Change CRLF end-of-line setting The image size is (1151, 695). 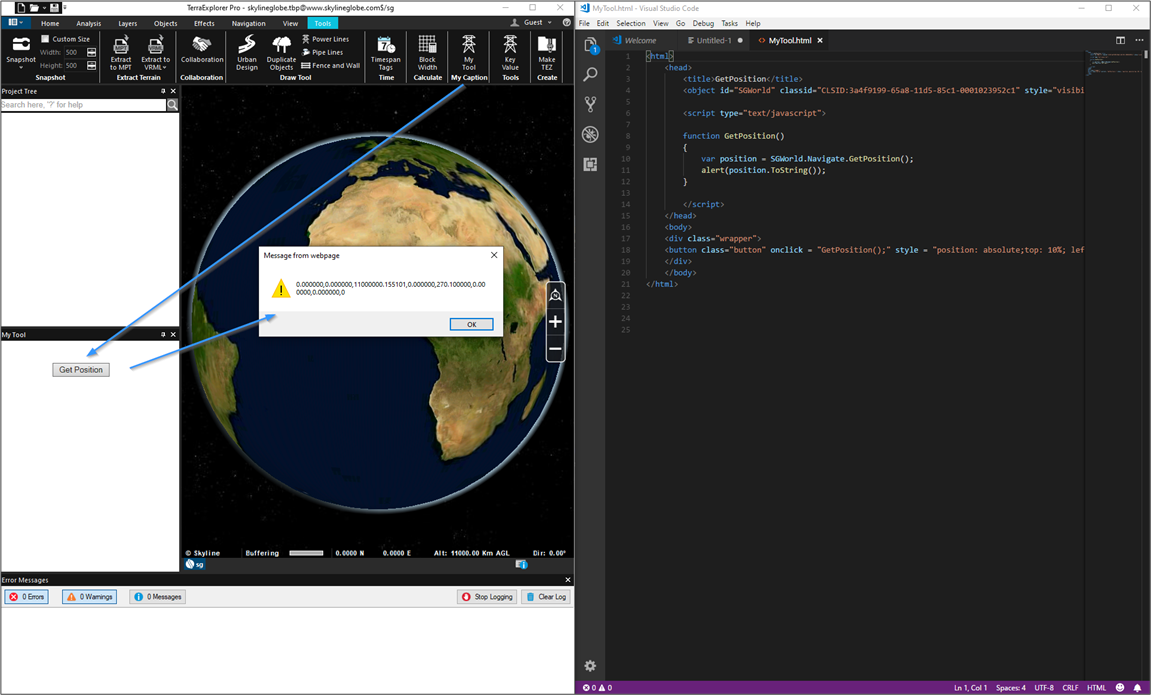[1070, 688]
